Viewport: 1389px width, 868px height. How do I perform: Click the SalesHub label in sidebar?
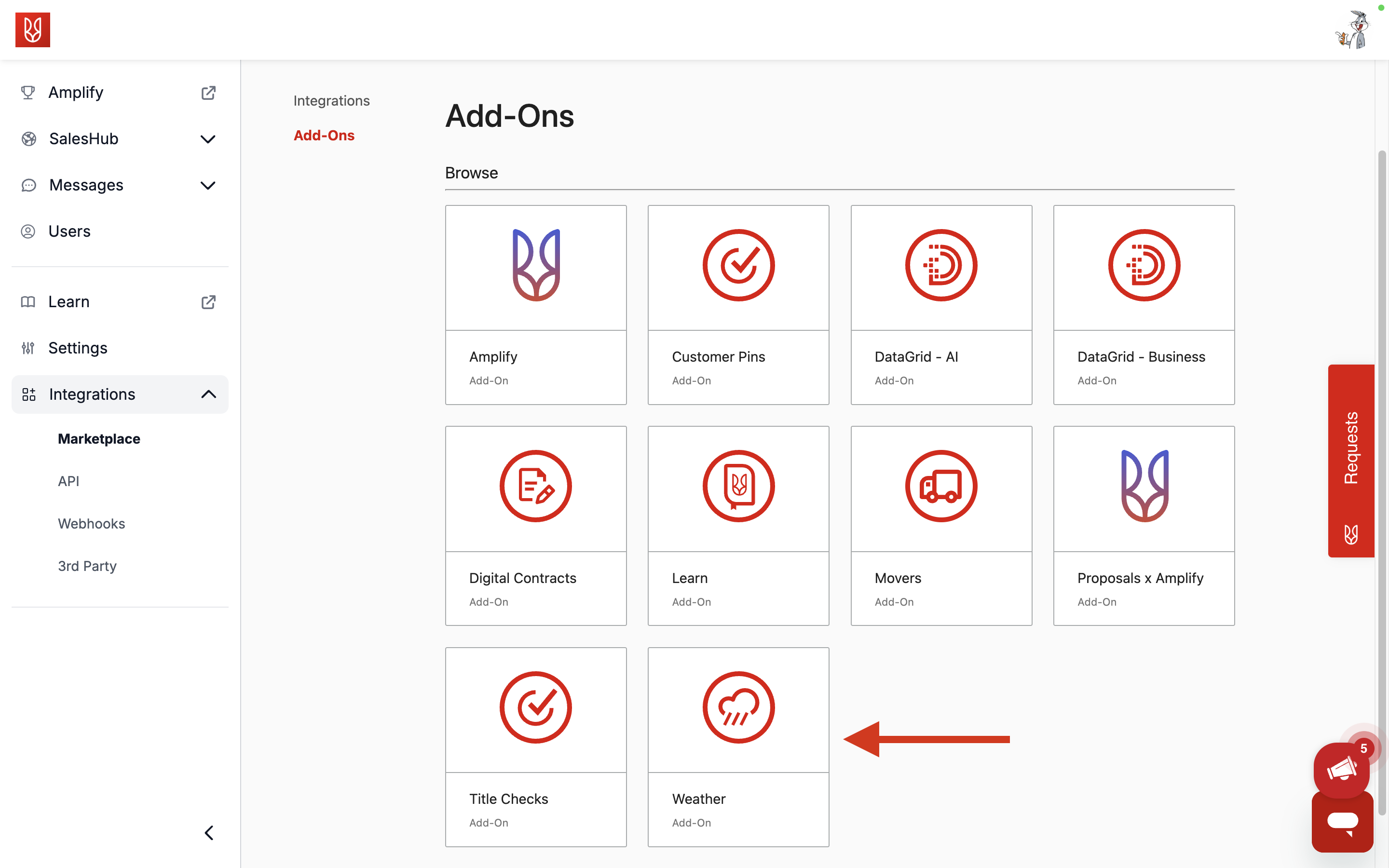pos(84,139)
